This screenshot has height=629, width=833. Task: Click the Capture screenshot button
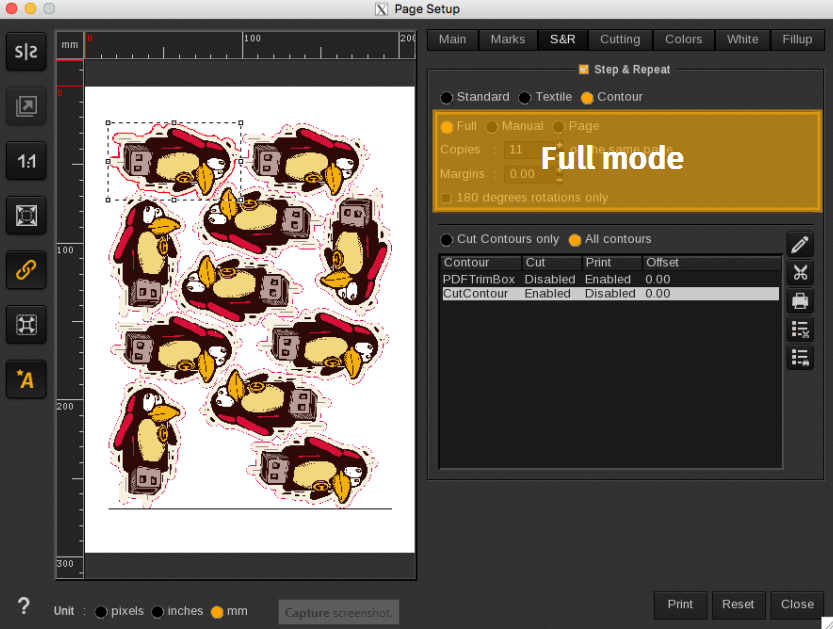tap(339, 613)
